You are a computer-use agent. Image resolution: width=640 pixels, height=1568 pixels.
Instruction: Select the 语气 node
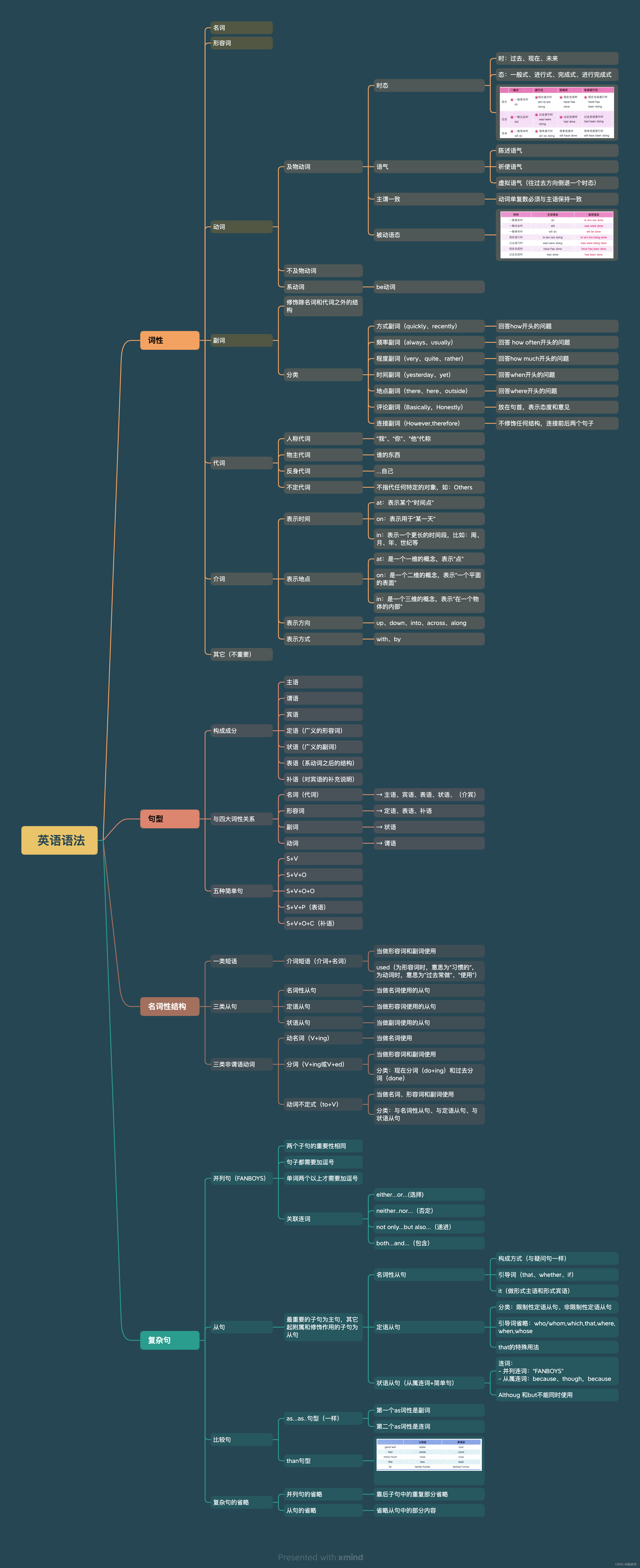click(x=429, y=167)
